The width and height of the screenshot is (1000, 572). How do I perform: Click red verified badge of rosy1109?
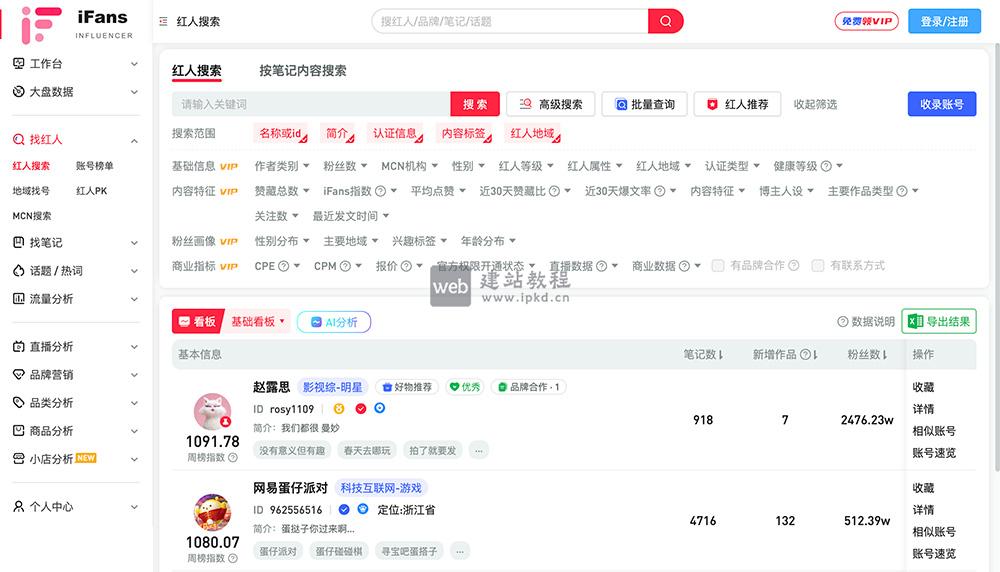pyautogui.click(x=360, y=408)
